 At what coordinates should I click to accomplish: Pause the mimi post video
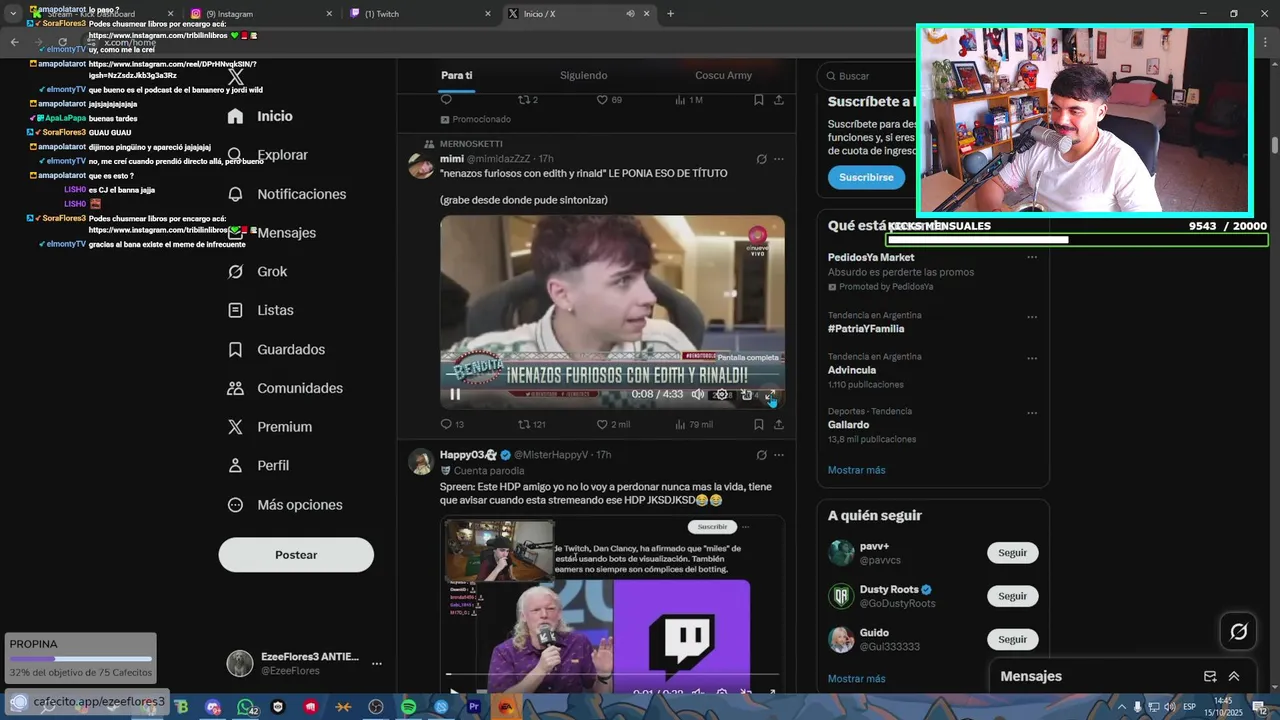[x=455, y=394]
